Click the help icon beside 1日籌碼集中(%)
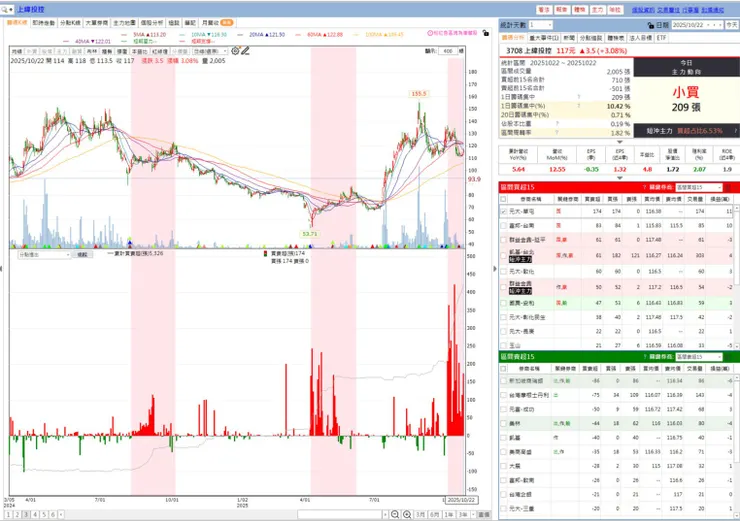 [x=579, y=106]
